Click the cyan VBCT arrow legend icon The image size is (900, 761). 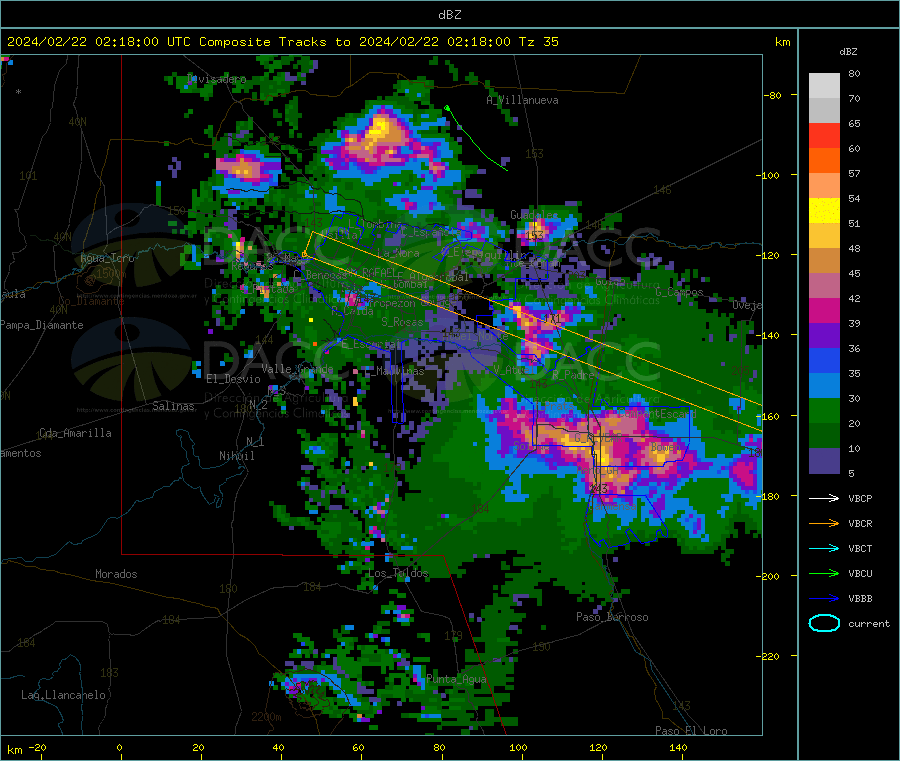824,548
